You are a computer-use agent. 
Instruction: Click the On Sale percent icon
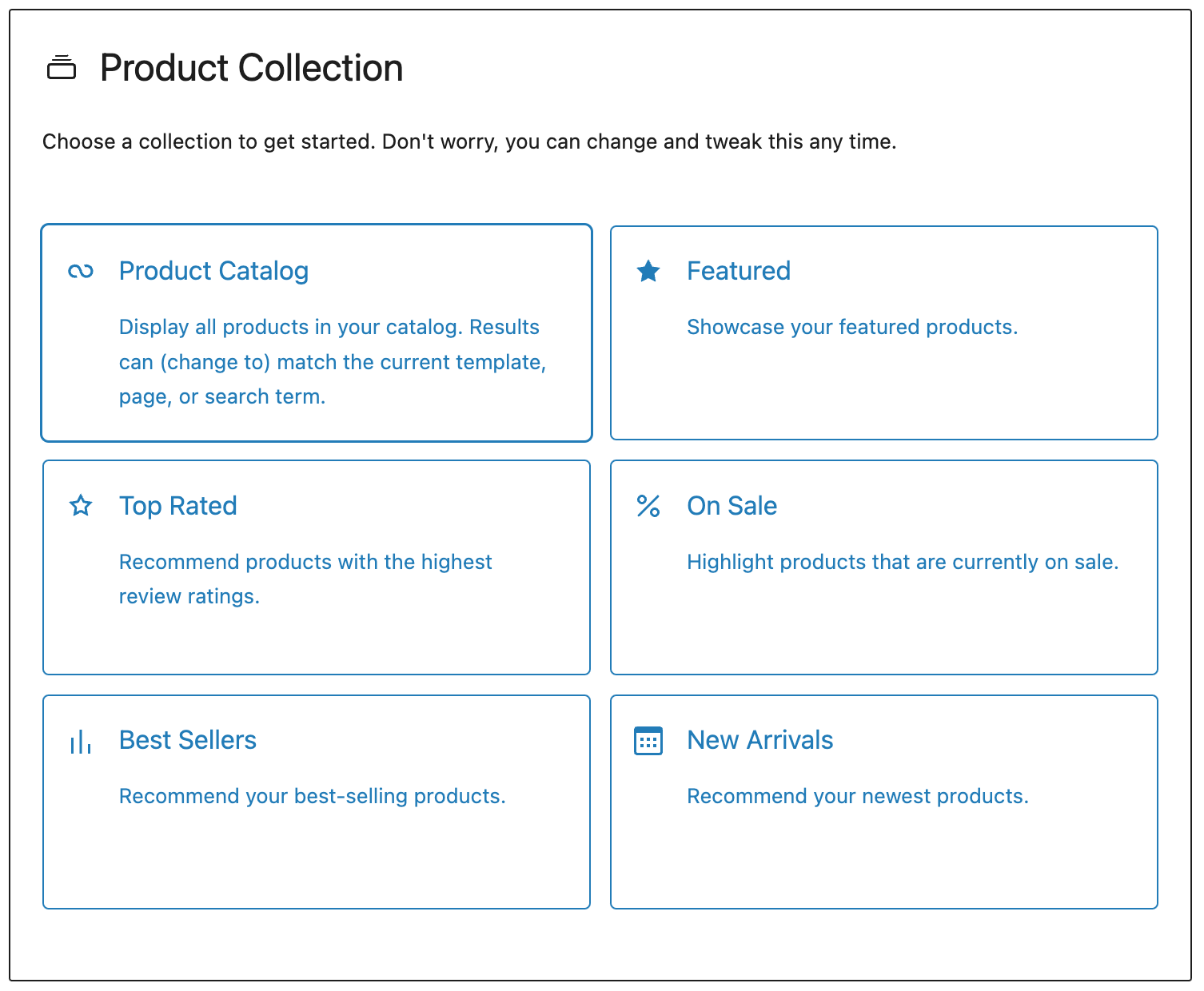pos(648,505)
